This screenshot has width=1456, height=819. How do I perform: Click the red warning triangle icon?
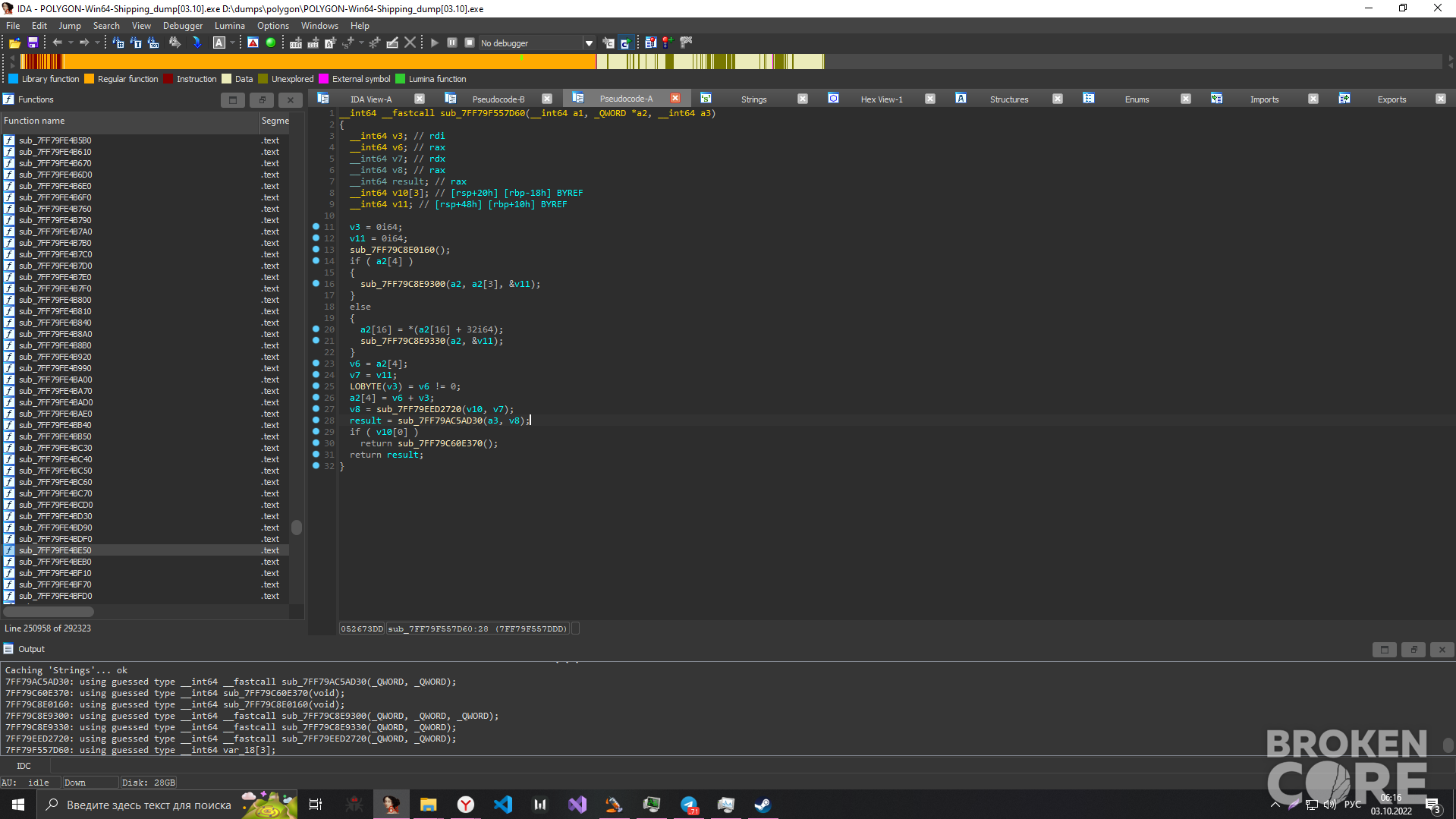253,43
